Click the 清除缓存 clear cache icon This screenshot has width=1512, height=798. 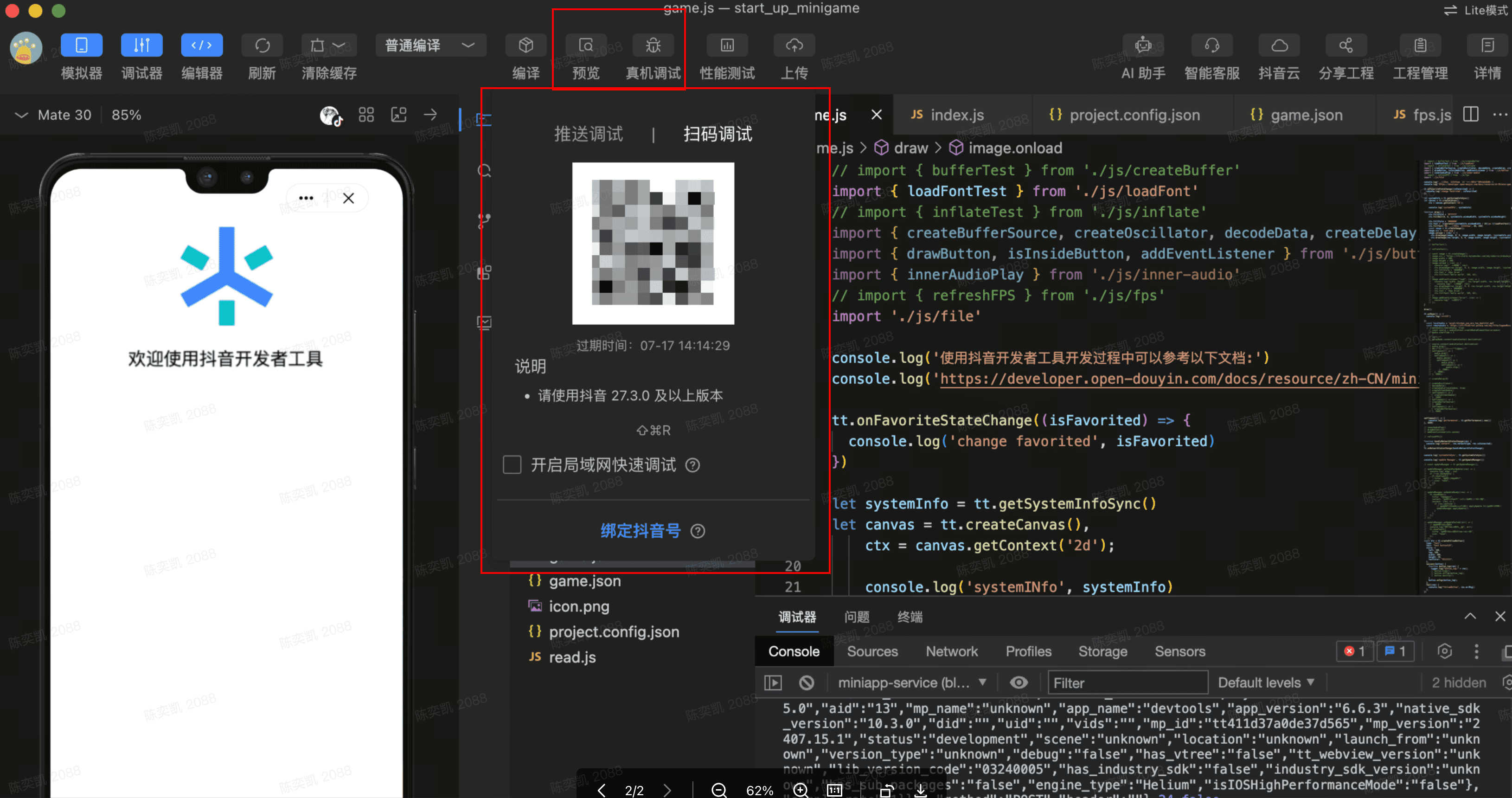click(x=318, y=46)
